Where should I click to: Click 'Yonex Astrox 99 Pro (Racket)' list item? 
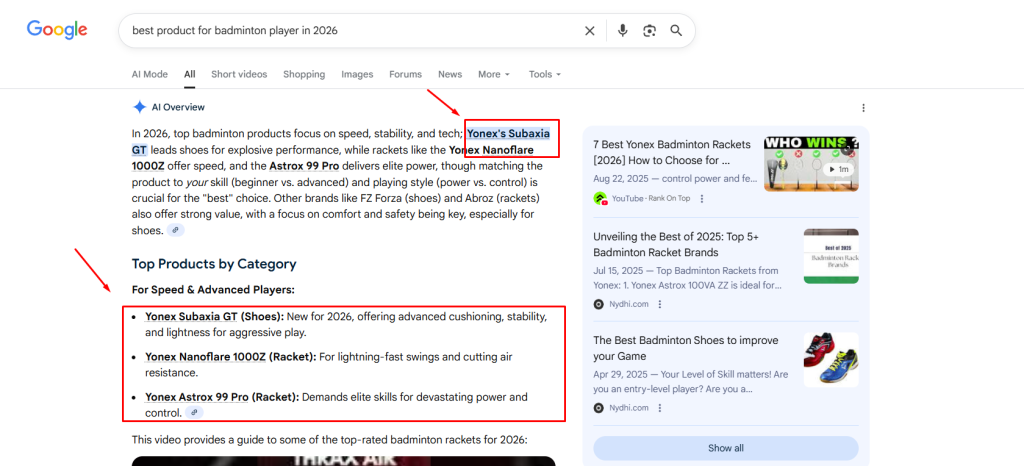[222, 397]
